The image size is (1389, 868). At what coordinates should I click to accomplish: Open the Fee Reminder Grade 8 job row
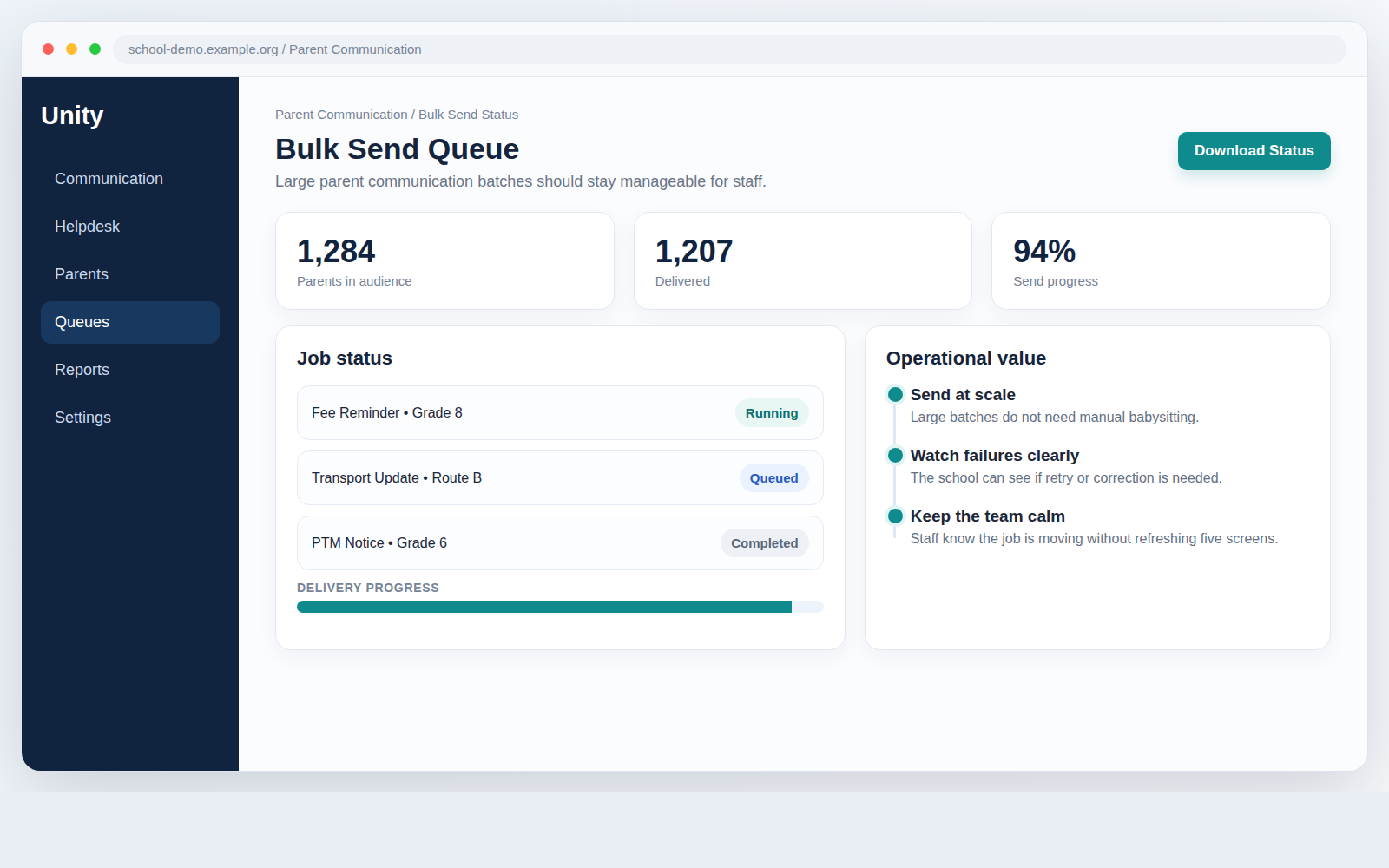[x=560, y=413]
